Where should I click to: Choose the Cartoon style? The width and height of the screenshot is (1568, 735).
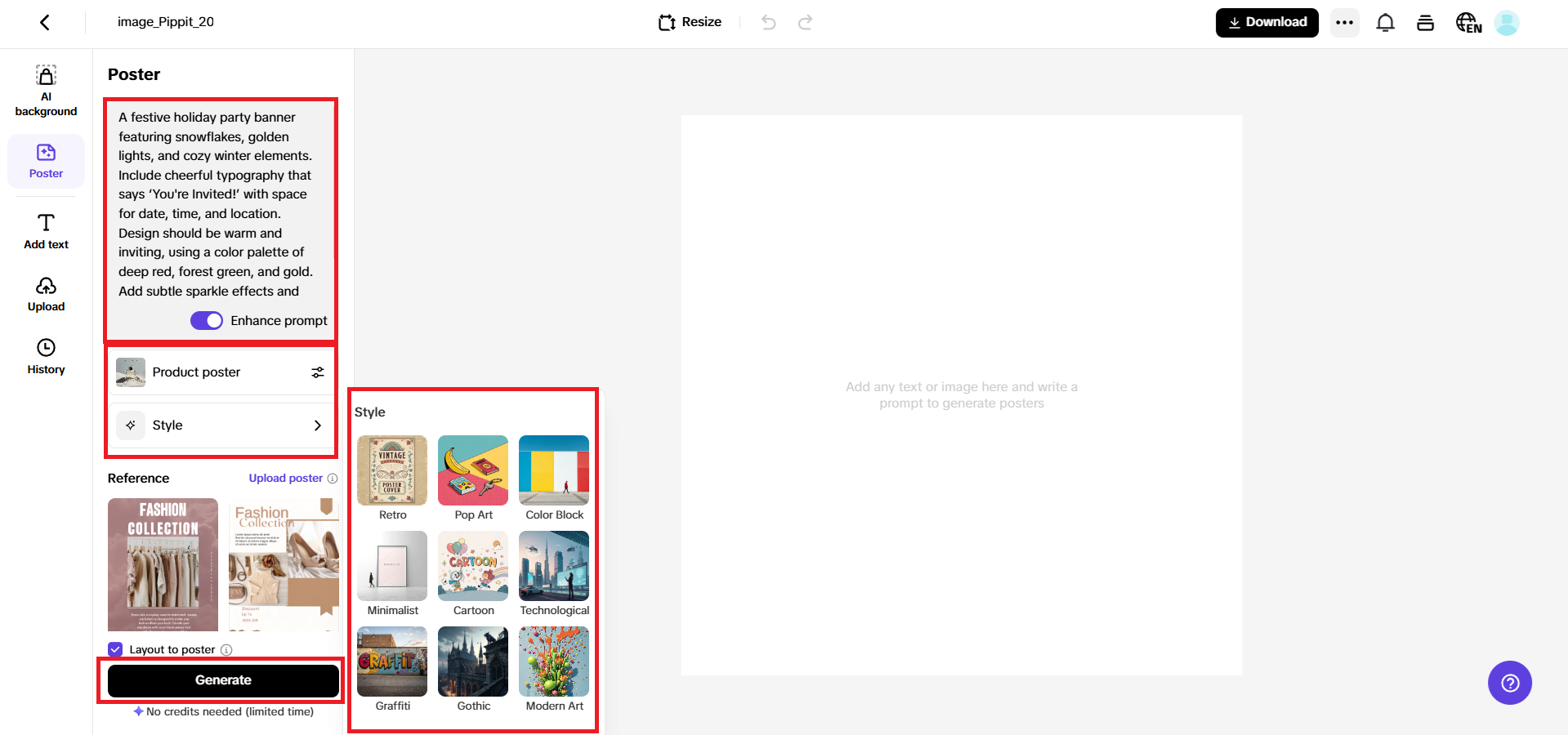(473, 574)
